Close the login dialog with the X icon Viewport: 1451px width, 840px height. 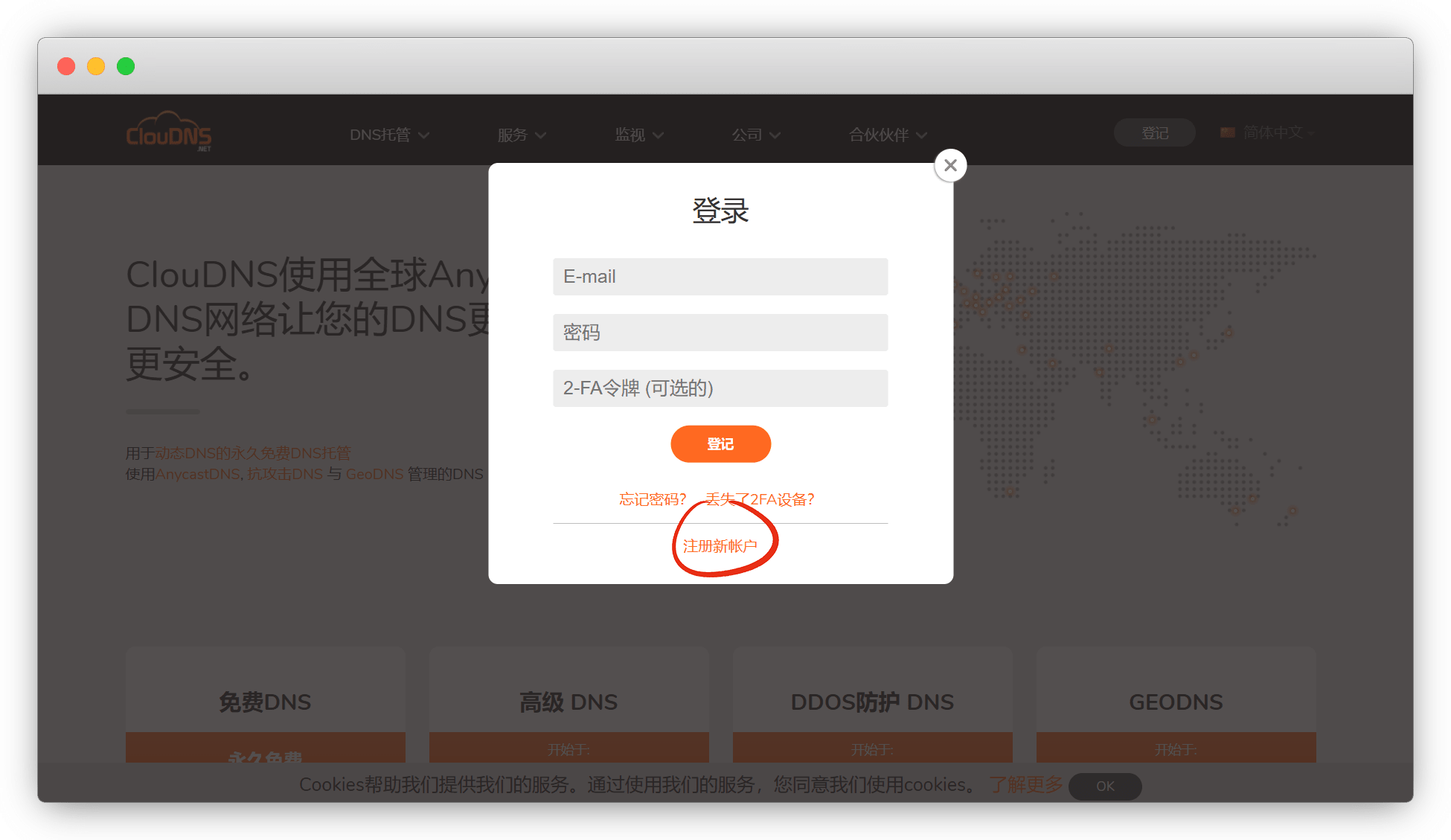(x=950, y=165)
